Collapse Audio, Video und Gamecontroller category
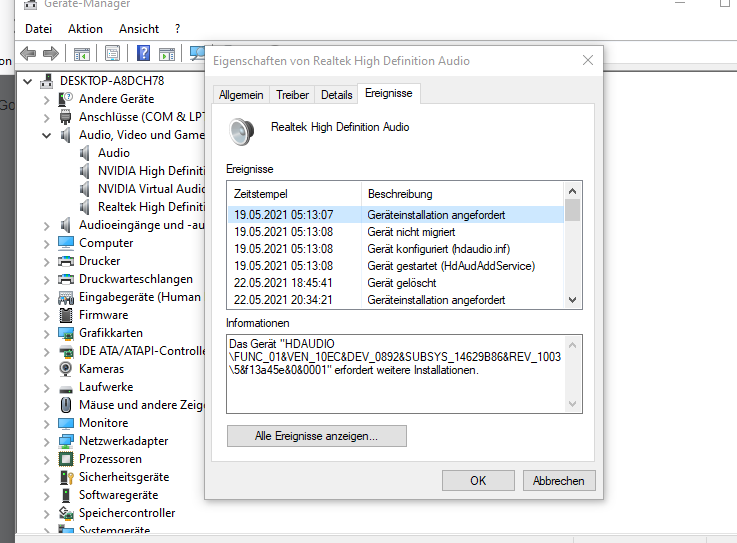 (47, 135)
